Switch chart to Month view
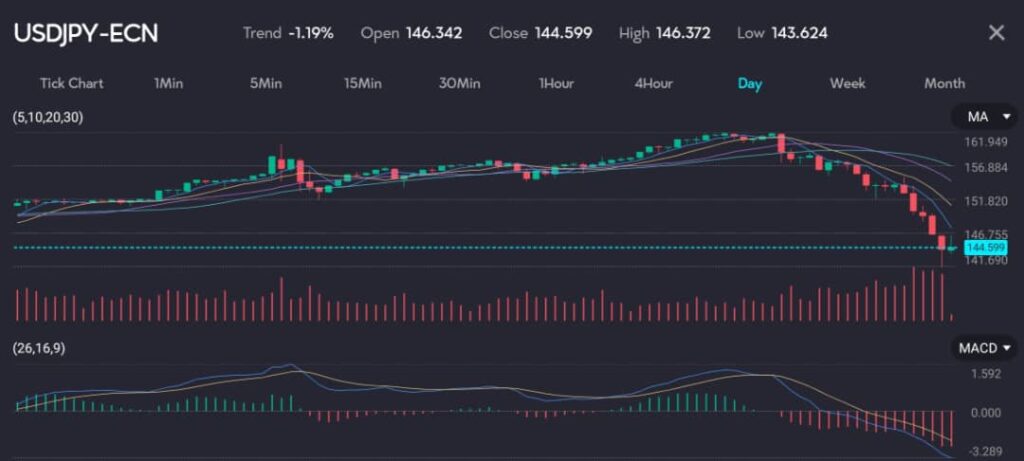1024x461 pixels. coord(944,83)
